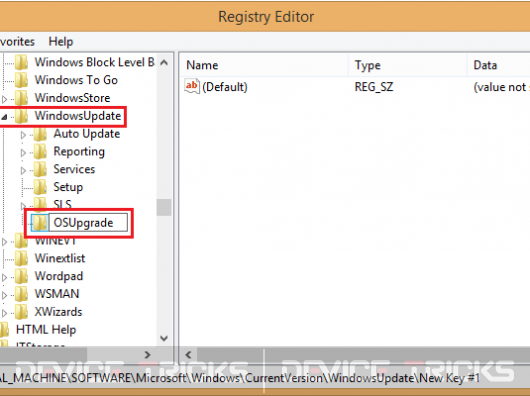Viewport: 530px width, 396px height.
Task: Select the Auto Update subkey label
Action: (x=87, y=134)
